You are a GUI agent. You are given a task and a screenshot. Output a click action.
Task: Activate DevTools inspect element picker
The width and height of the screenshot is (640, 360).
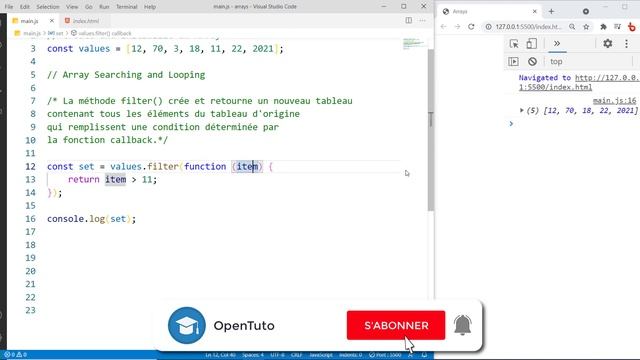(x=514, y=44)
